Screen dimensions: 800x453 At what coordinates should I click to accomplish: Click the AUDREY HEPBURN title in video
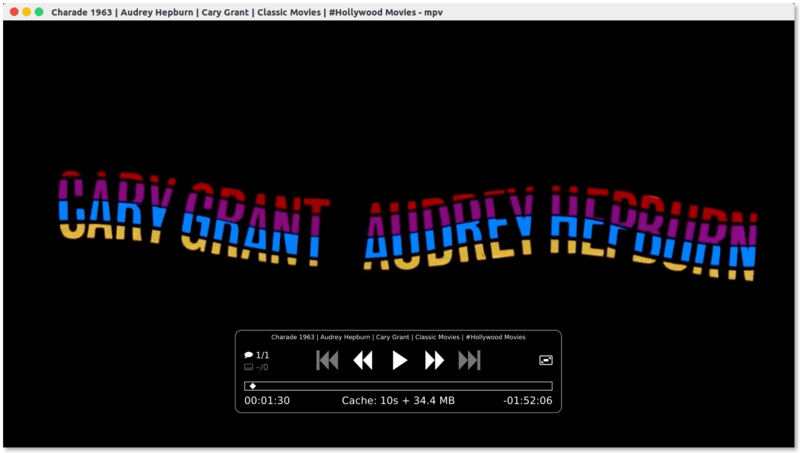tap(560, 230)
